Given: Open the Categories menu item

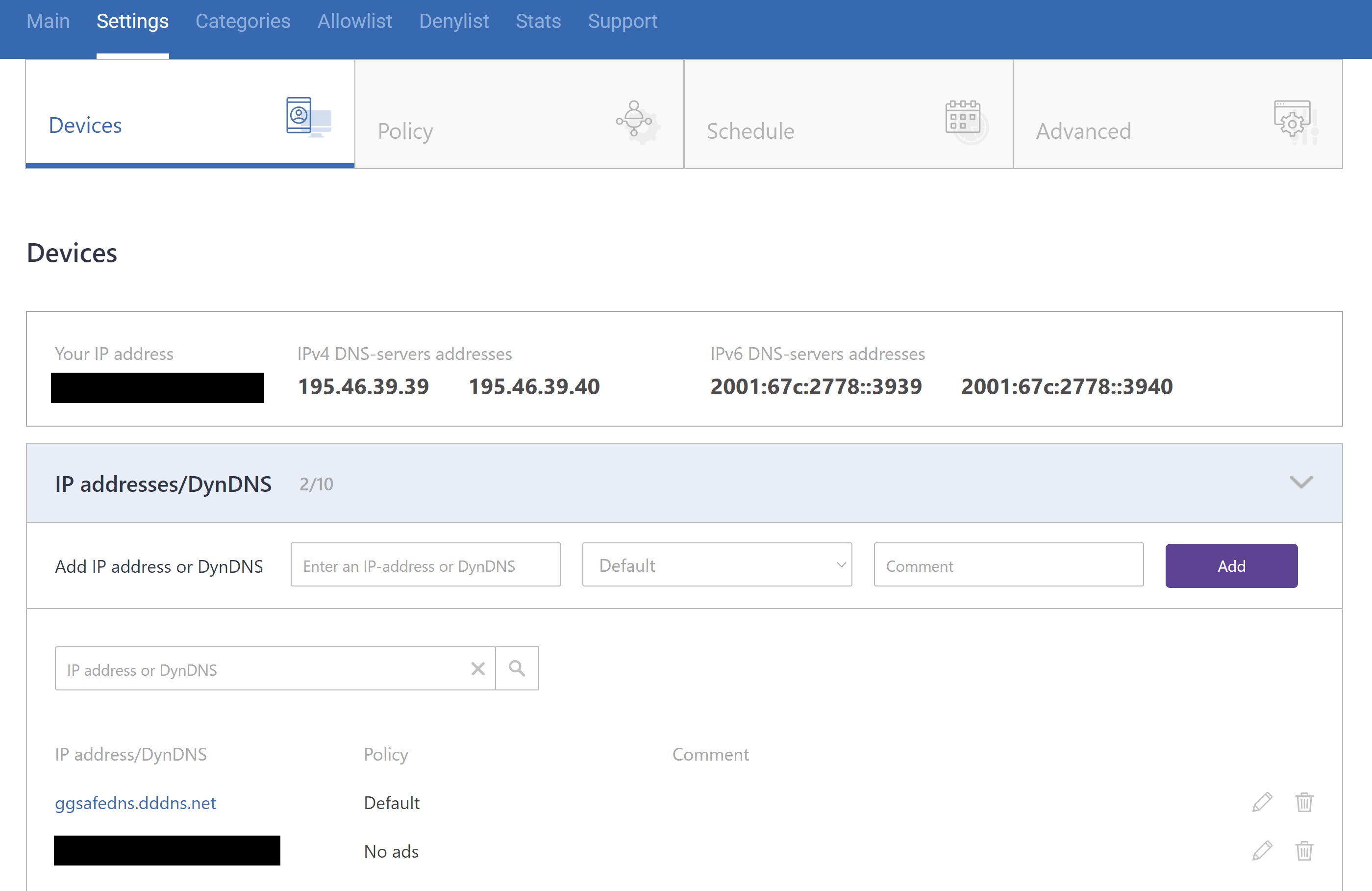Looking at the screenshot, I should pos(243,22).
